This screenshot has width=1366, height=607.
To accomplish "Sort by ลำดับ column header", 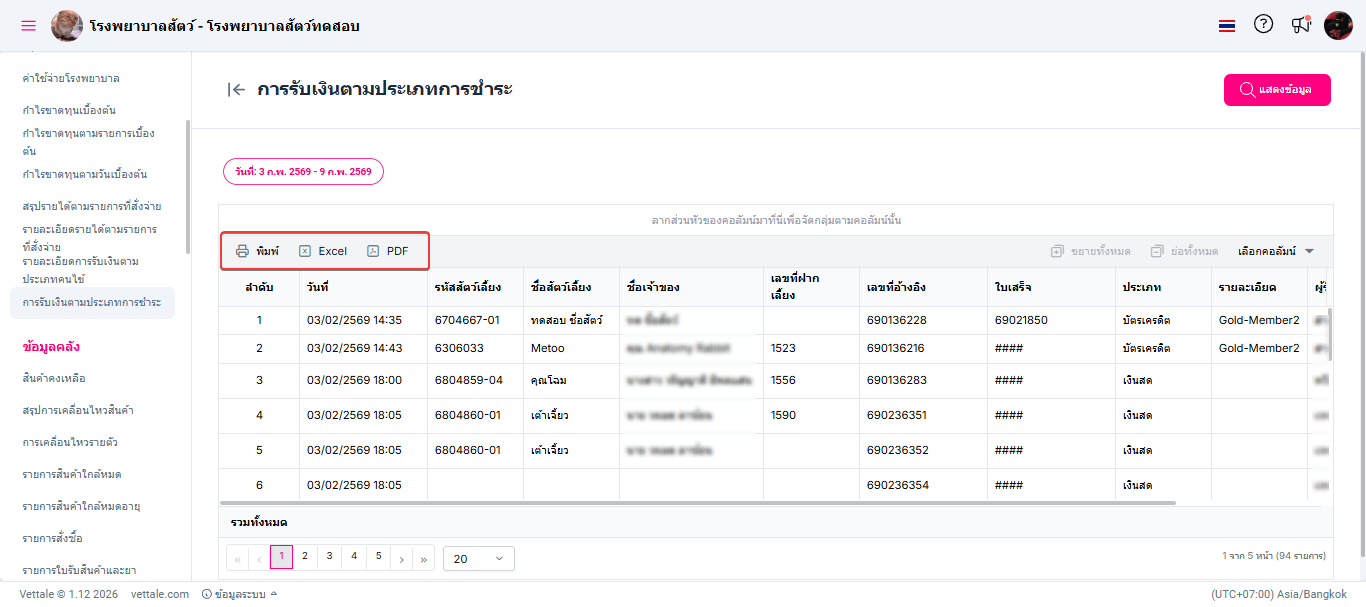I will pos(259,287).
